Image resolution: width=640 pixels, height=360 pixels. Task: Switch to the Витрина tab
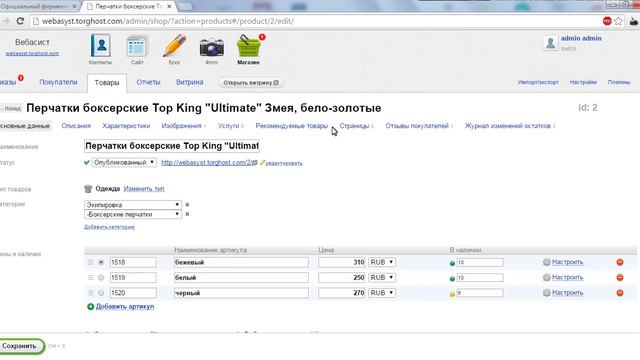(x=190, y=82)
